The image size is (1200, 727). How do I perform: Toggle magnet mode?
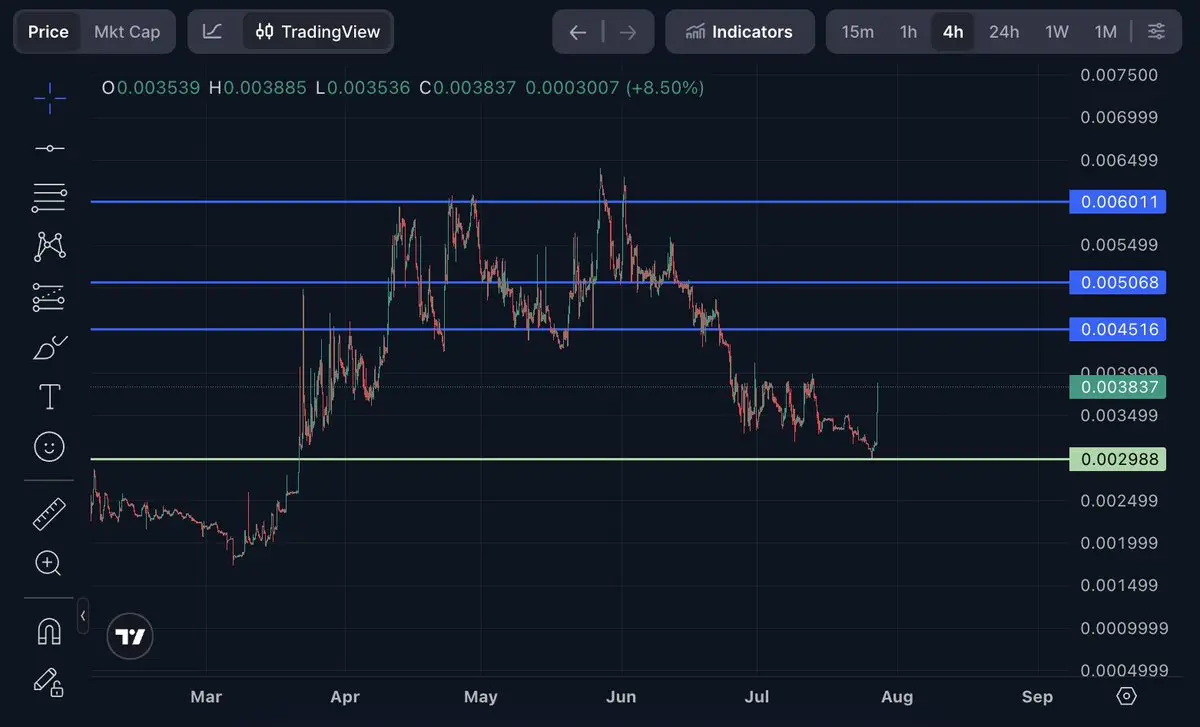(49, 631)
